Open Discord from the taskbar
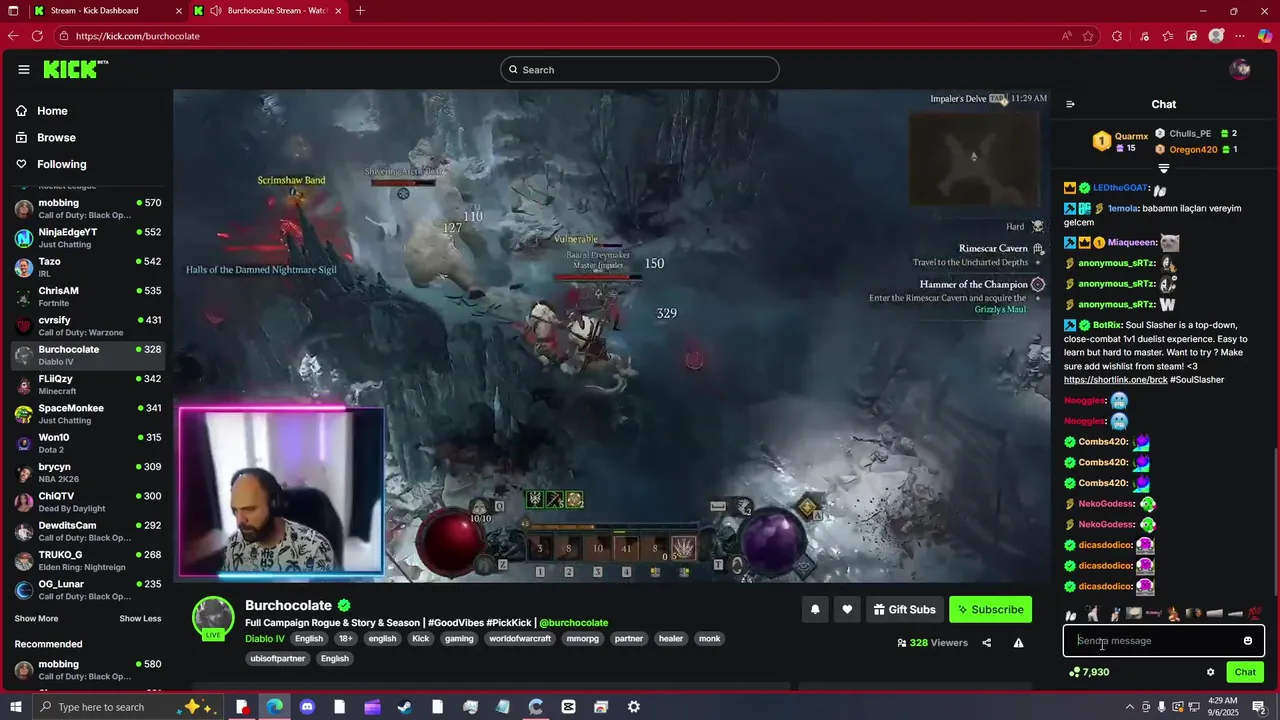 [x=307, y=707]
